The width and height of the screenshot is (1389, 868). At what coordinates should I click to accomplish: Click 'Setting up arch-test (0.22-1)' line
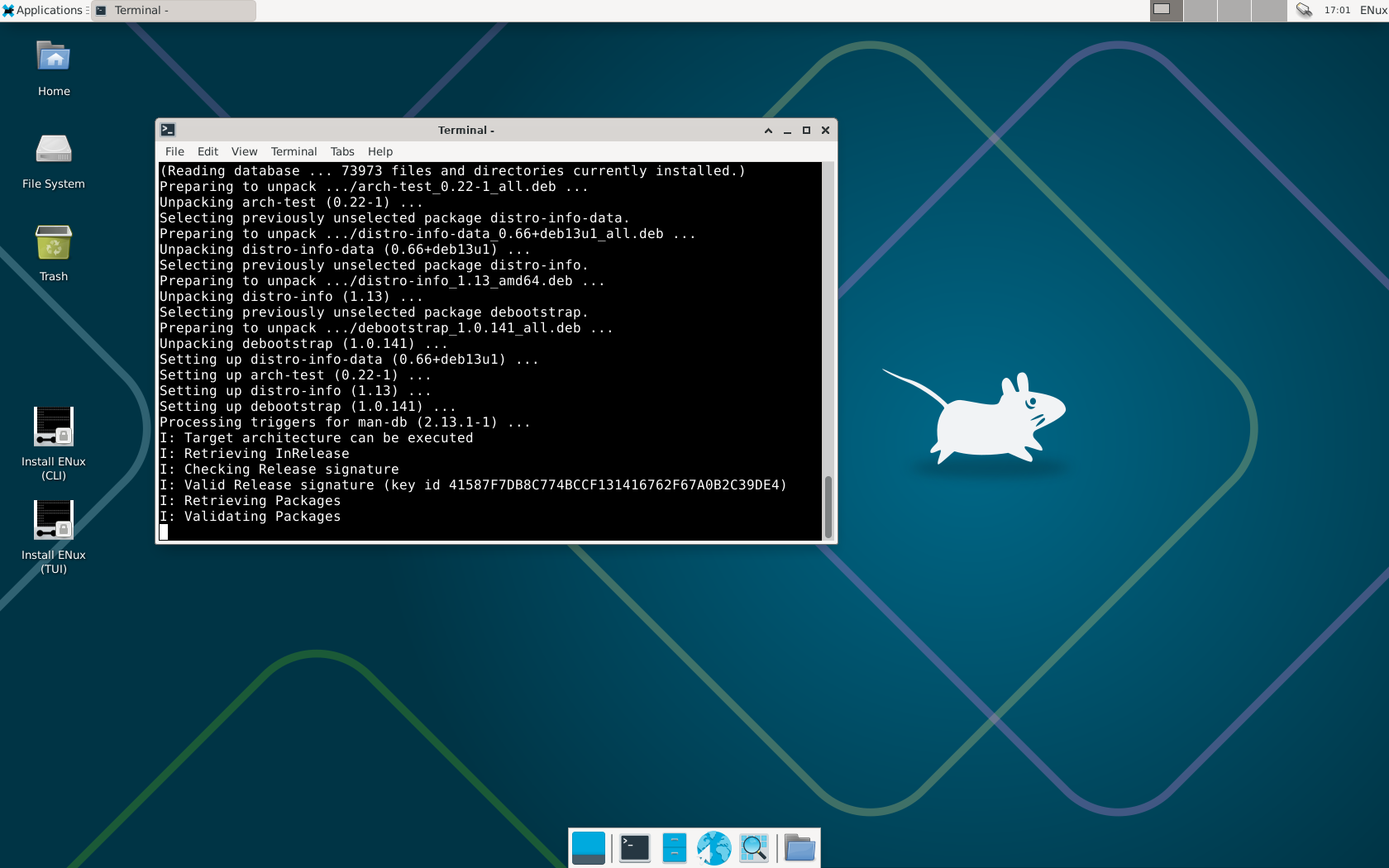(x=295, y=375)
